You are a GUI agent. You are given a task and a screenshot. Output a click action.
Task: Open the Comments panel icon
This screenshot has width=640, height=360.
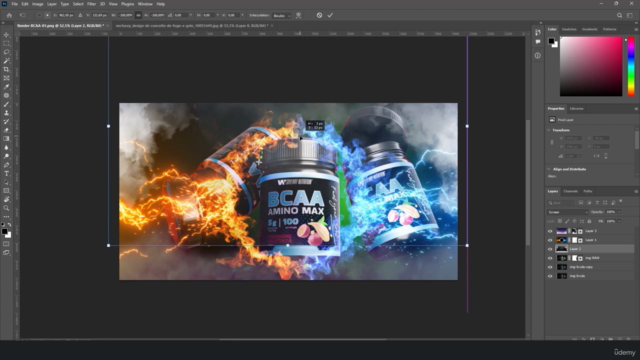pos(538,42)
